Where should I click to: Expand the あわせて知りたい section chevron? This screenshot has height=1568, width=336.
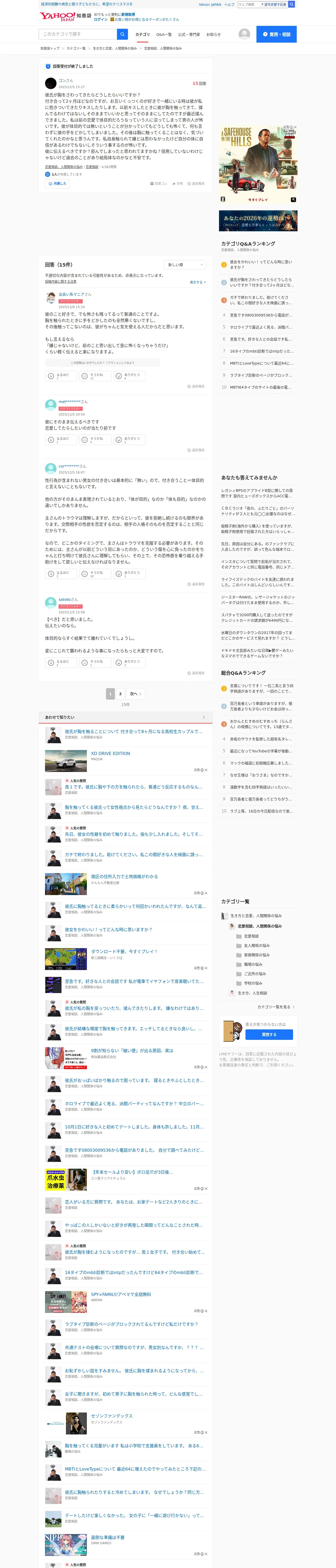pos(204,717)
